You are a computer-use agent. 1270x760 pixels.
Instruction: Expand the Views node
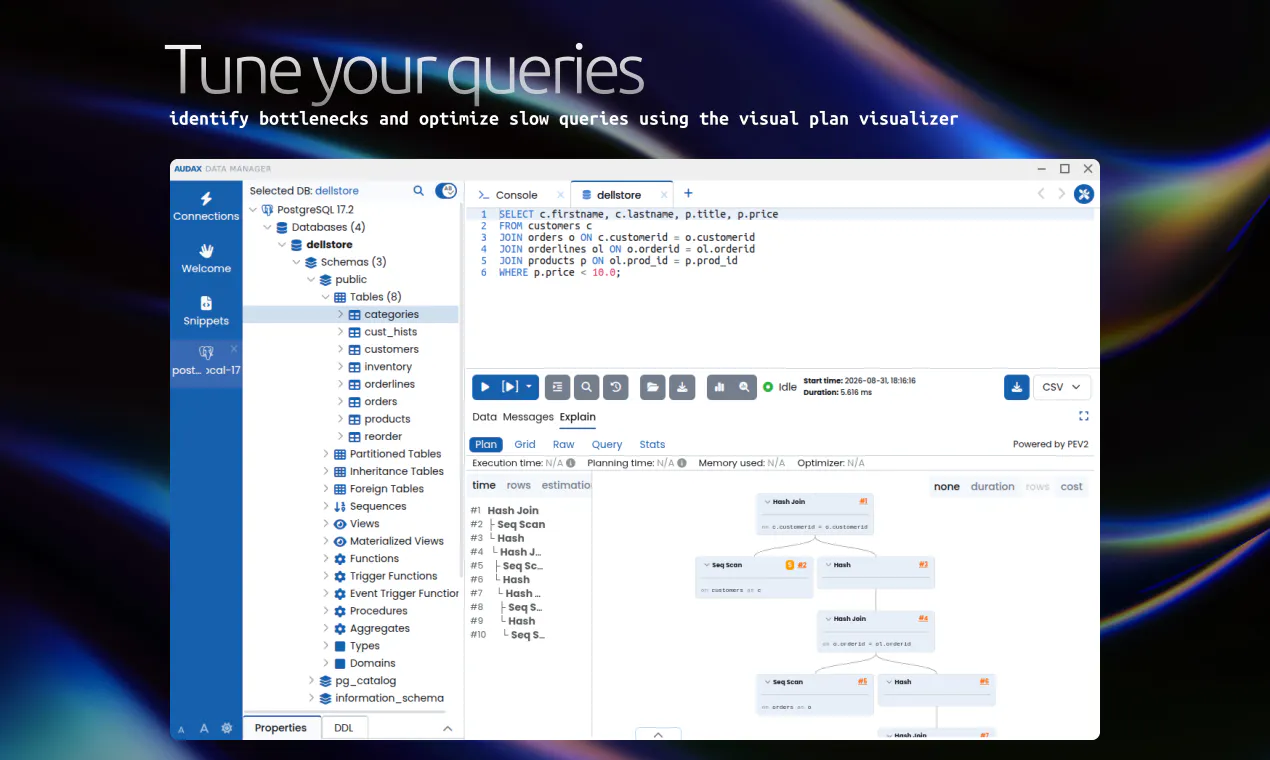point(326,524)
